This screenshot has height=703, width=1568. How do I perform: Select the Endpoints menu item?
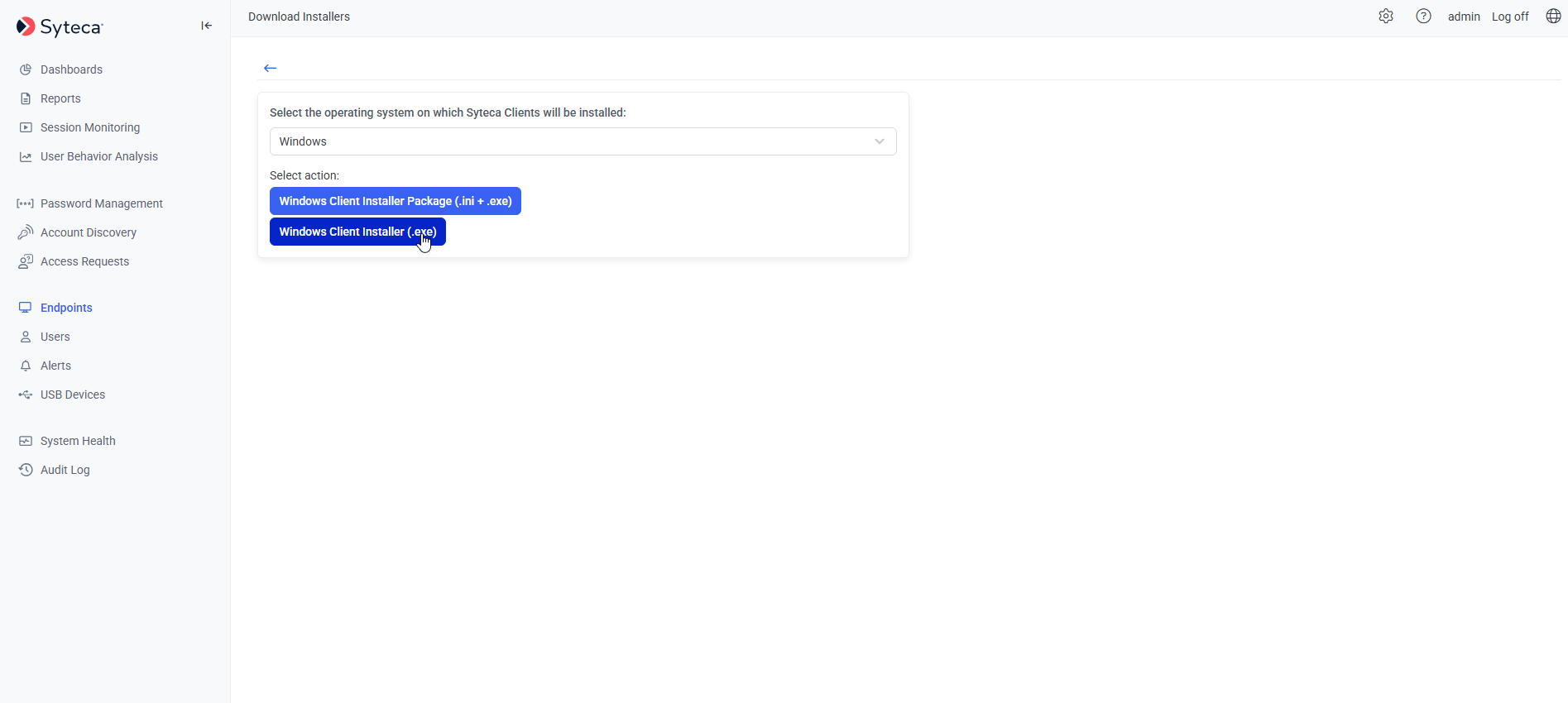tap(66, 308)
